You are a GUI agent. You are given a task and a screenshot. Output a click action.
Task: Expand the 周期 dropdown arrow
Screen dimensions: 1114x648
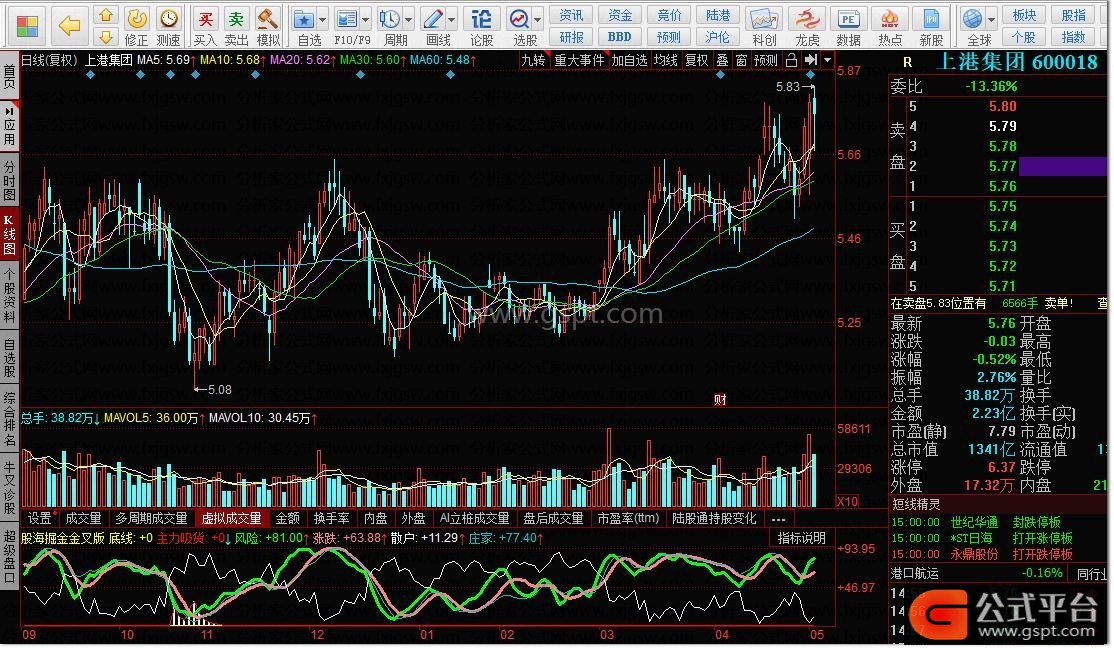409,20
